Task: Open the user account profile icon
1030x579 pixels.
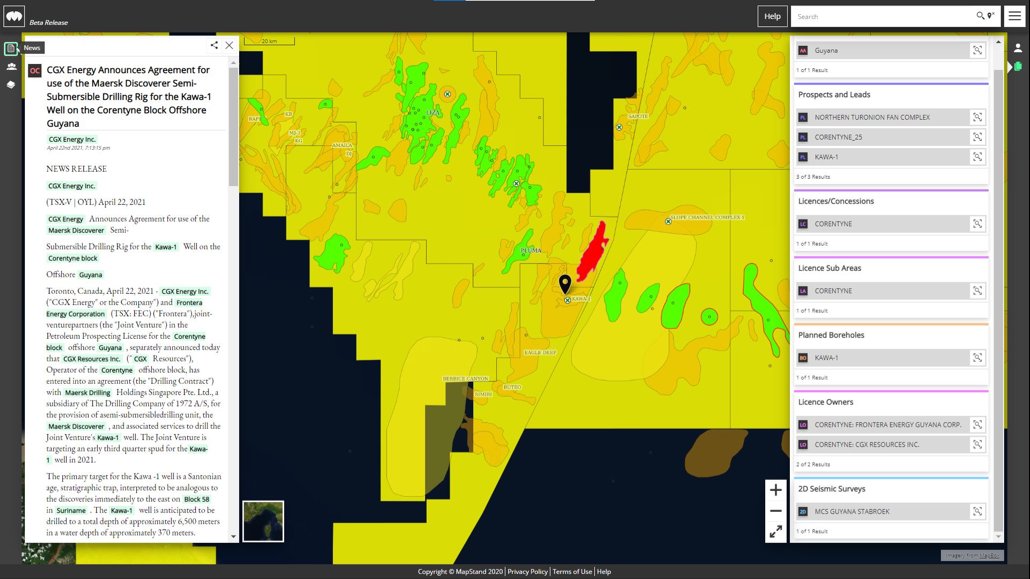Action: coord(1018,48)
